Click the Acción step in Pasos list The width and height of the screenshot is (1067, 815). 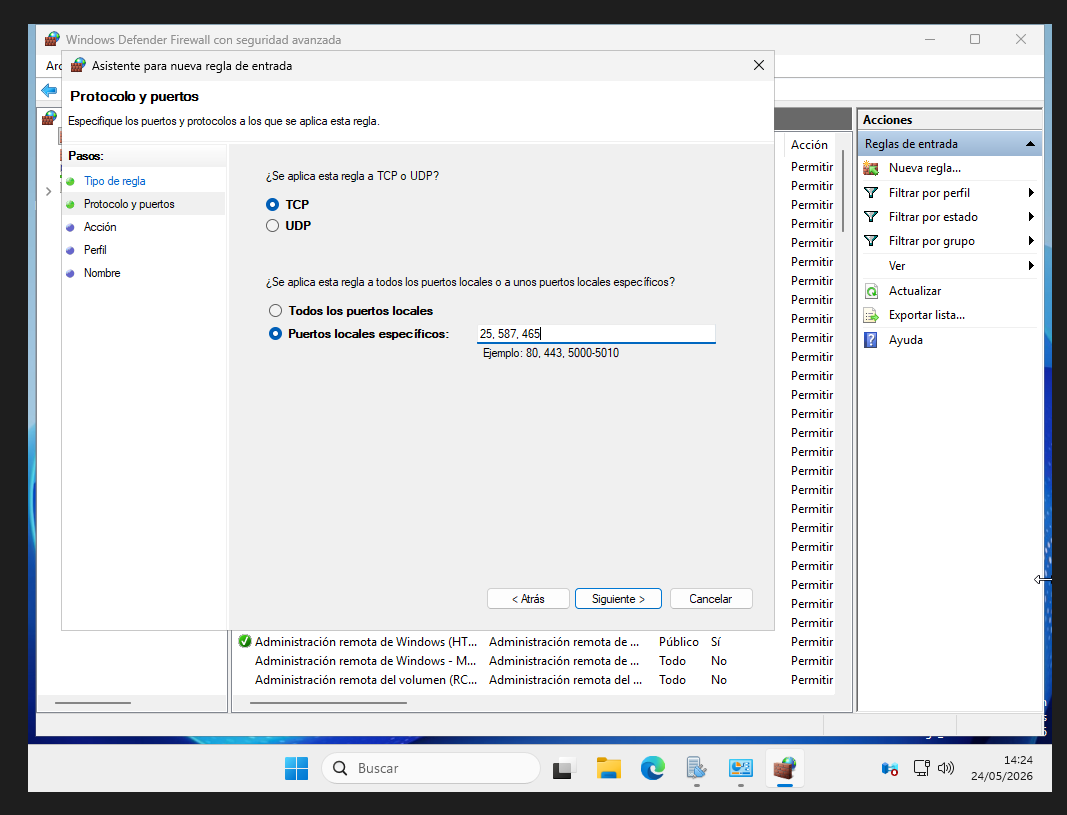[100, 227]
